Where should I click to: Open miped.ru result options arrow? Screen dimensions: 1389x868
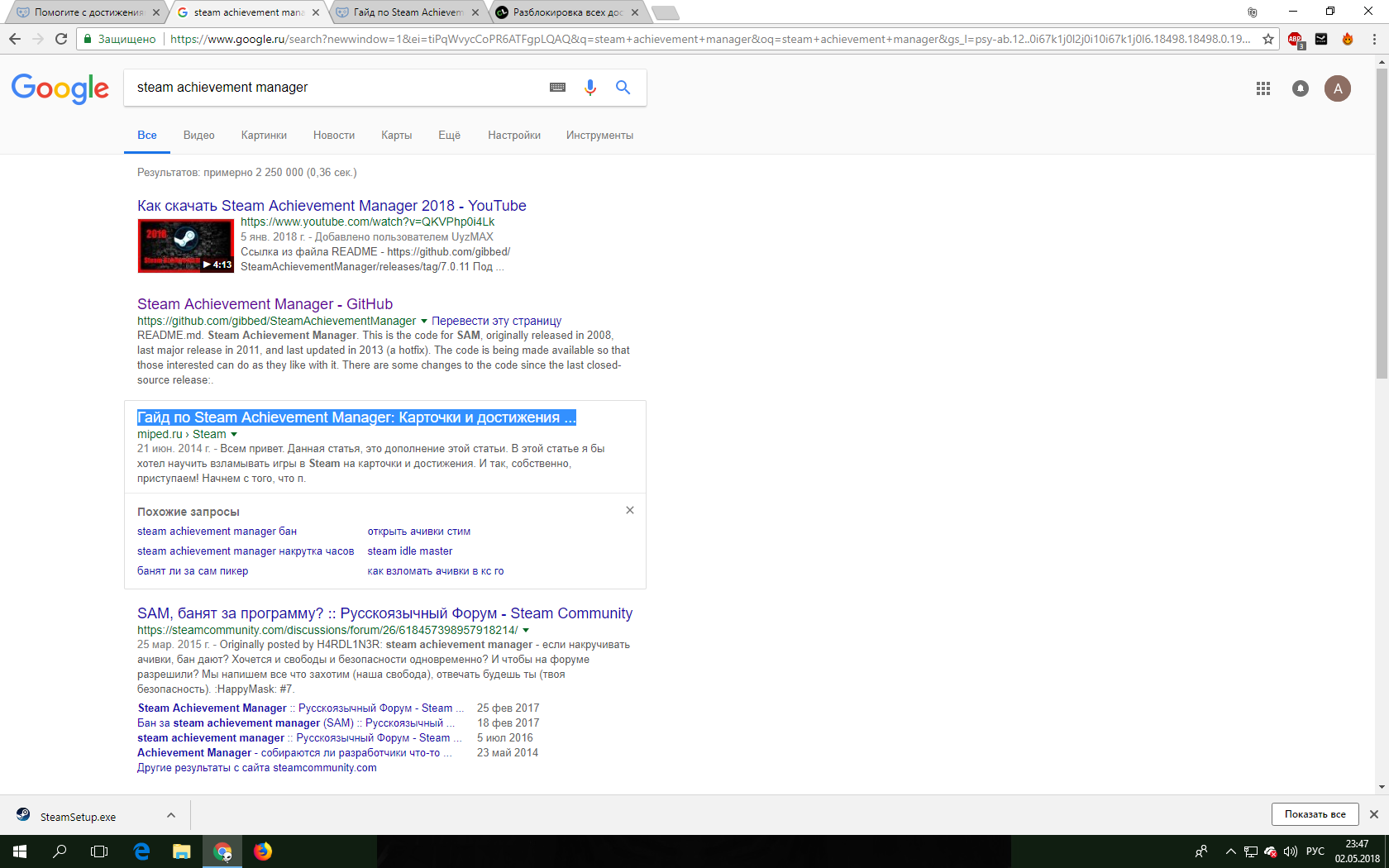pyautogui.click(x=234, y=434)
